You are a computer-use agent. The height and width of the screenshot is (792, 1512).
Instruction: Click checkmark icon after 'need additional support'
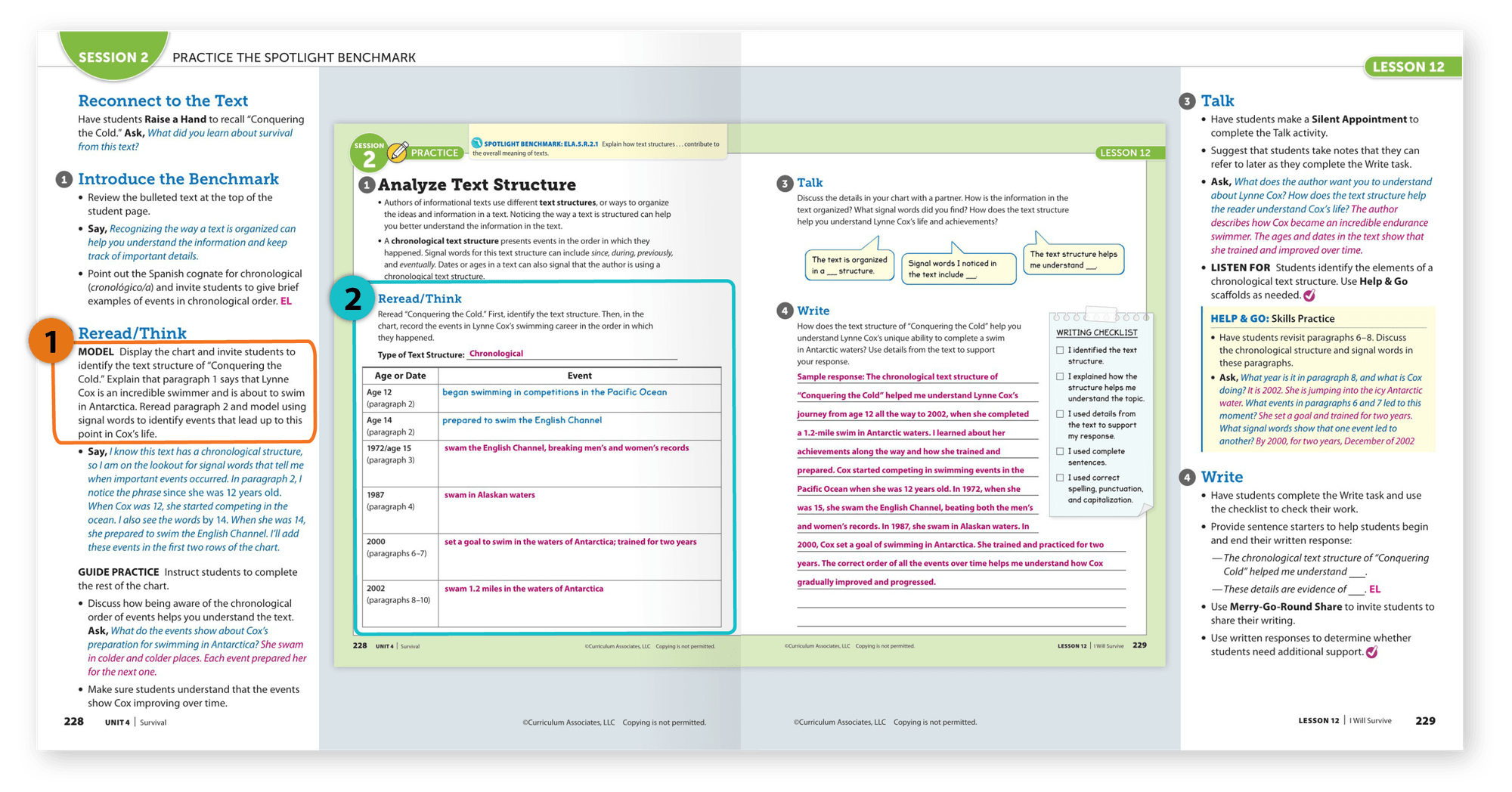coord(1372,651)
